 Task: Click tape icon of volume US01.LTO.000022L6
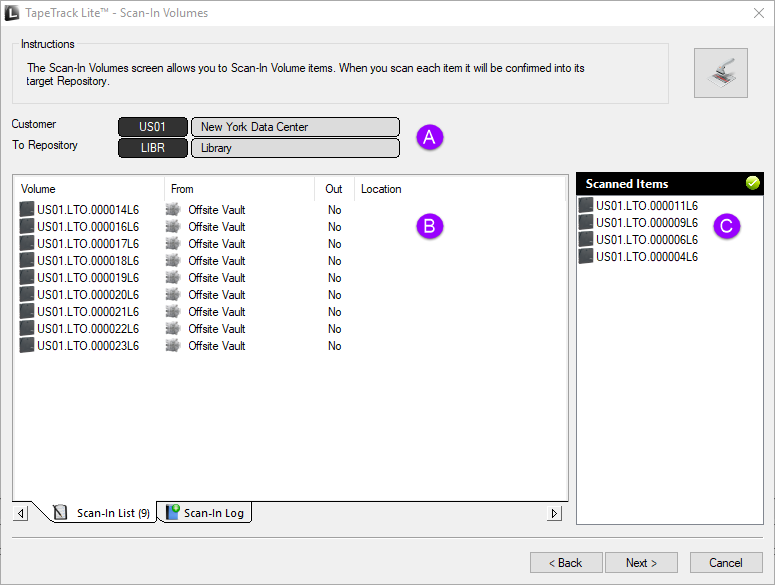click(27, 329)
